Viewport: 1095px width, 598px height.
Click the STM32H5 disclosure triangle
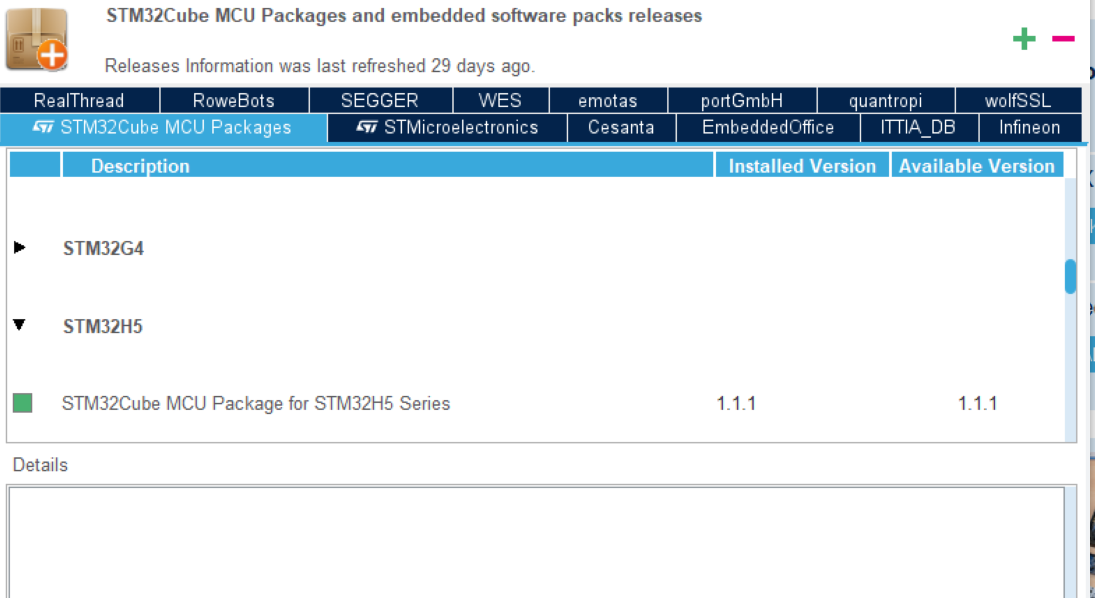(21, 326)
